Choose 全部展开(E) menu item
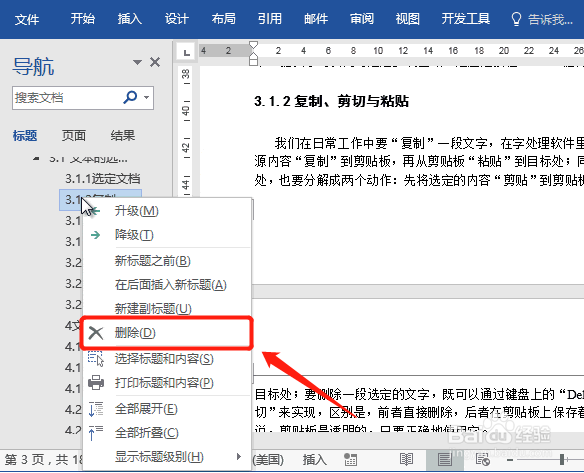 click(166, 409)
